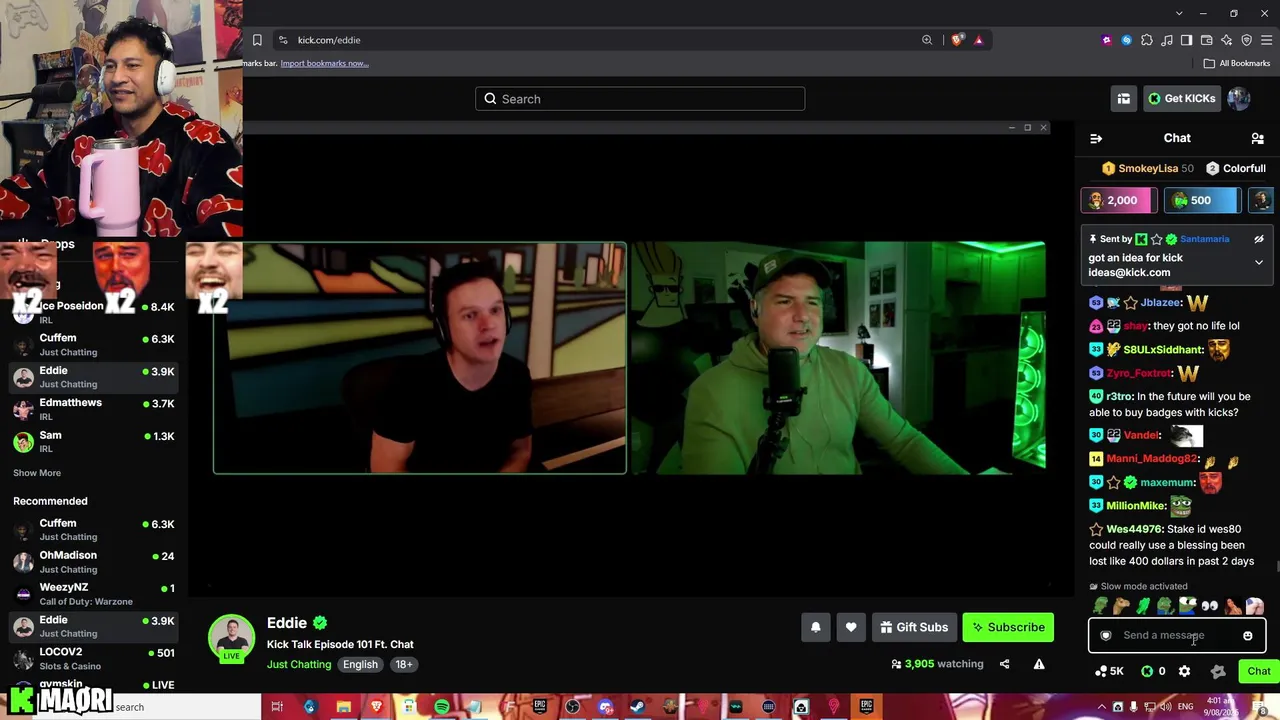Viewport: 1280px width, 720px height.
Task: Expand Show More followed channels
Action: (37, 473)
